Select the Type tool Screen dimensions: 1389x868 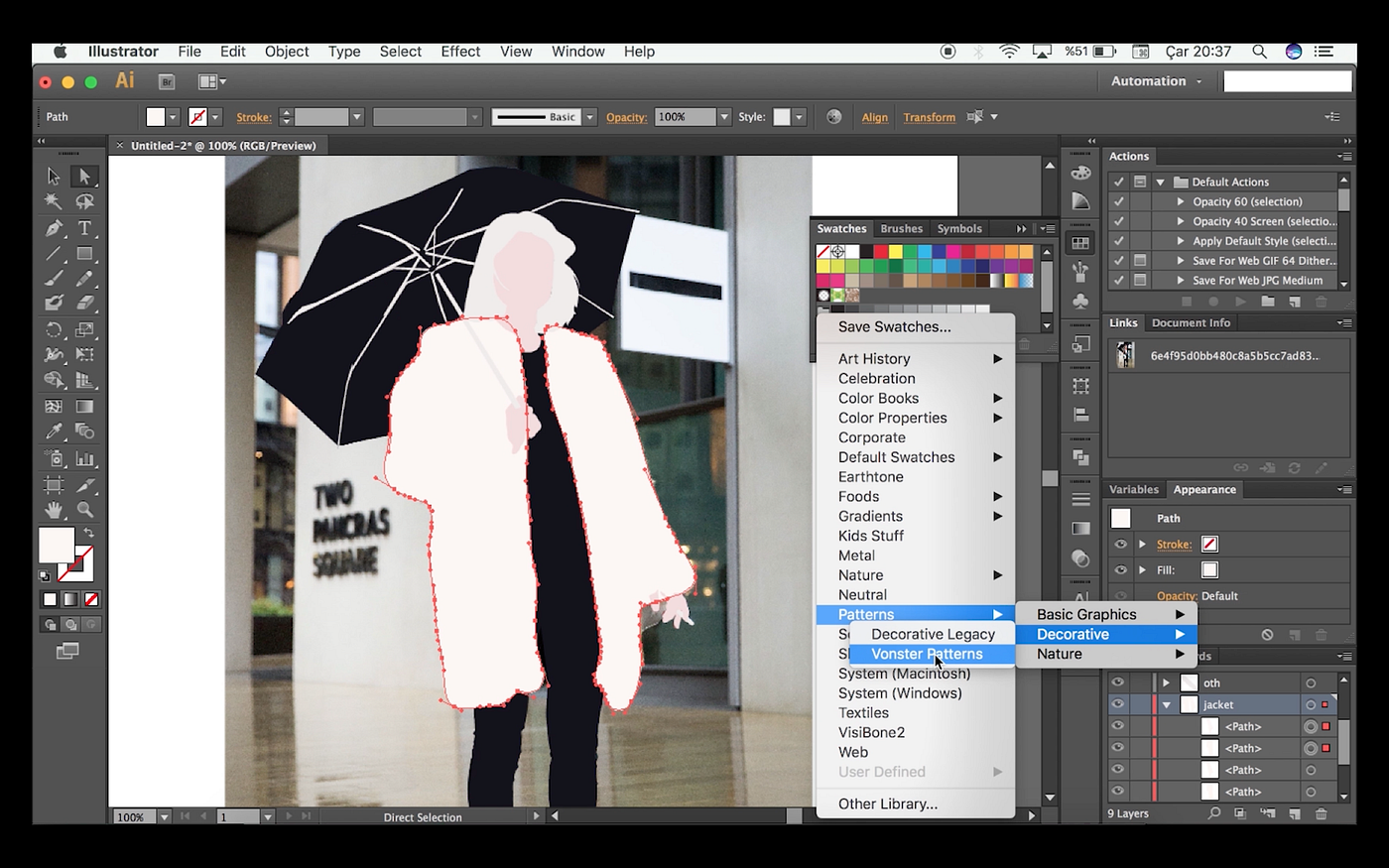[x=85, y=228]
